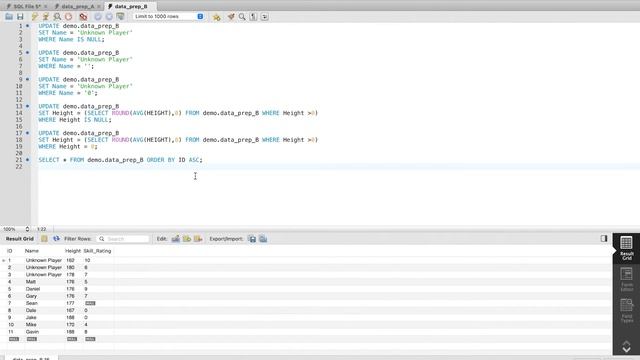The height and width of the screenshot is (360, 640).
Task: Click Skill_Rating value 10 in row 1
Action: point(87,260)
